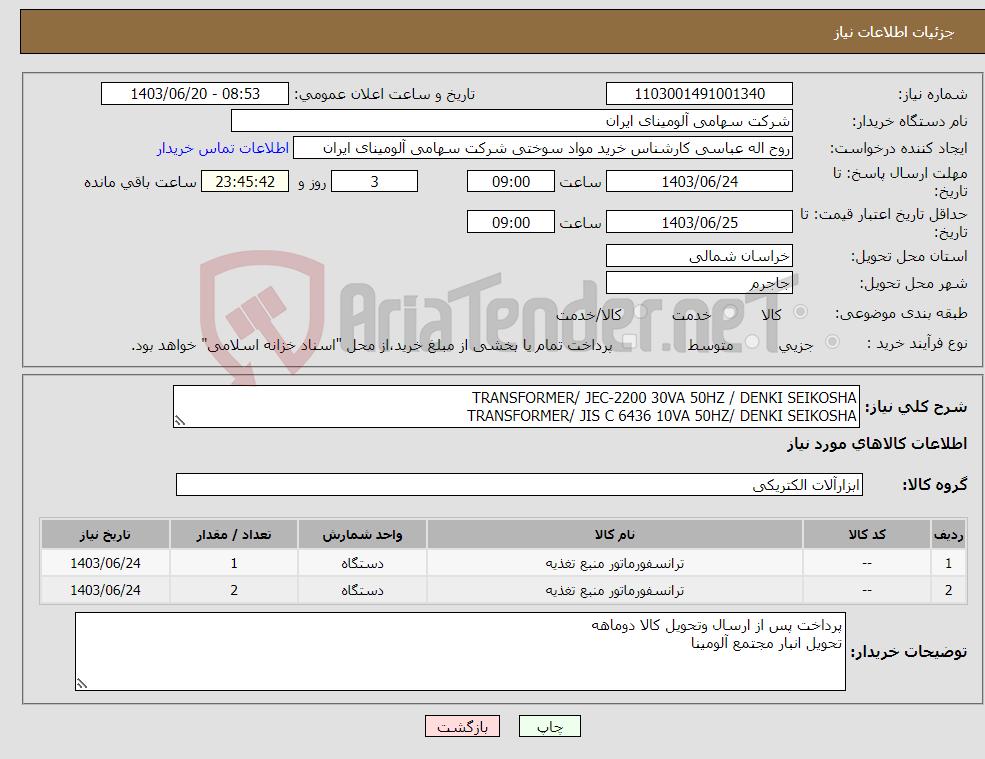The height and width of the screenshot is (759, 985).
Task: Click response deadline date 1403/06/24 field
Action: pyautogui.click(x=699, y=182)
